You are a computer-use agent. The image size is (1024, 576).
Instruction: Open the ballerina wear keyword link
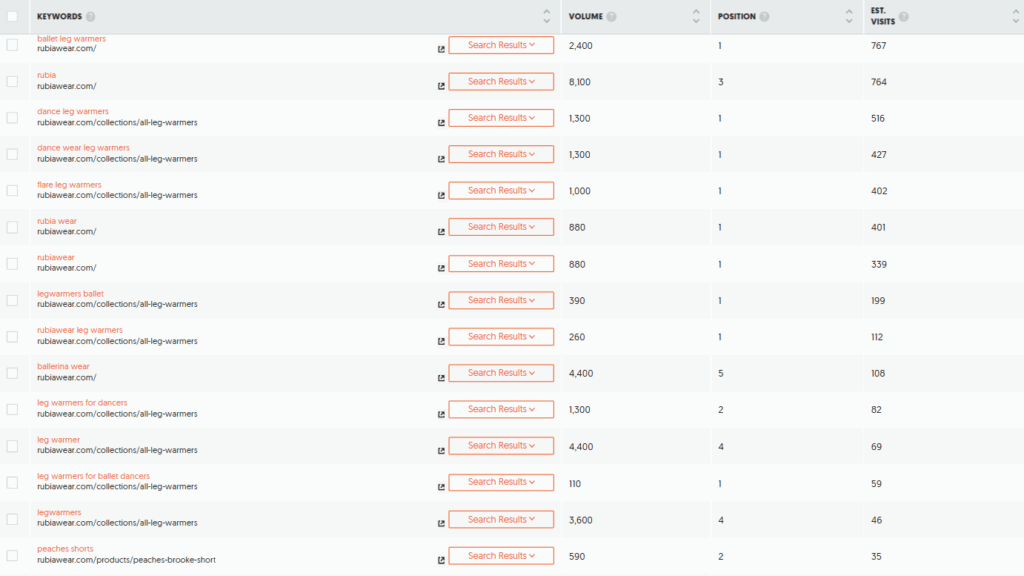point(63,366)
